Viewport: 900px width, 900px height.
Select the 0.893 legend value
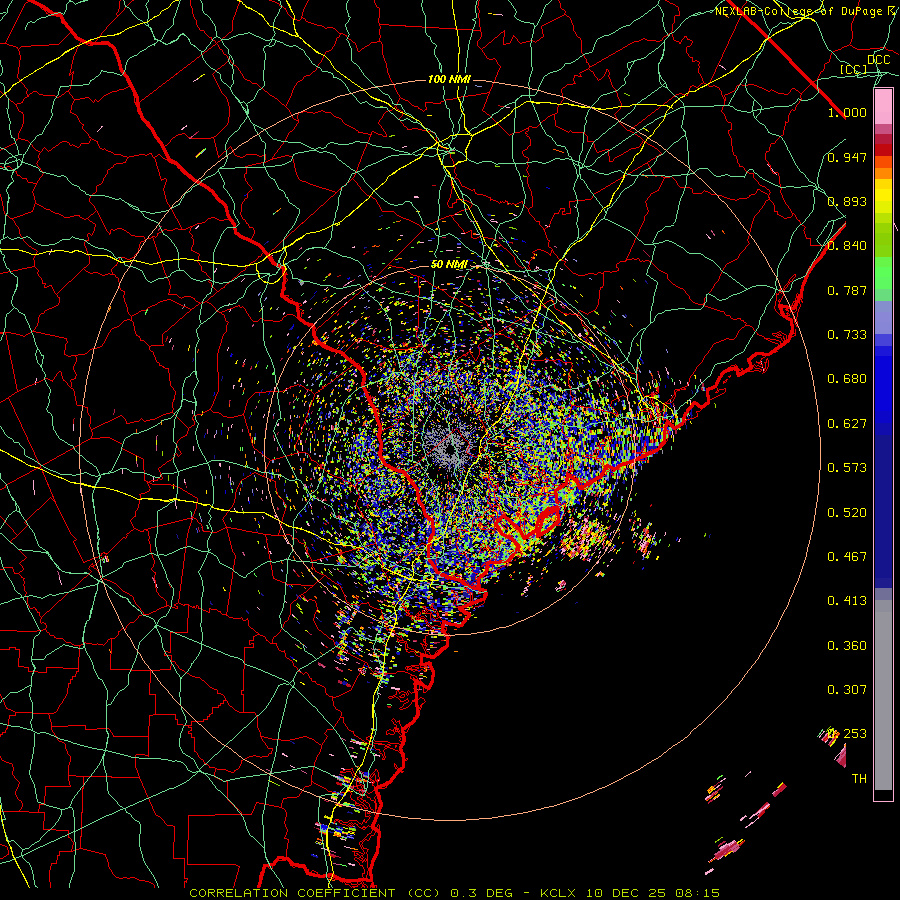[847, 201]
